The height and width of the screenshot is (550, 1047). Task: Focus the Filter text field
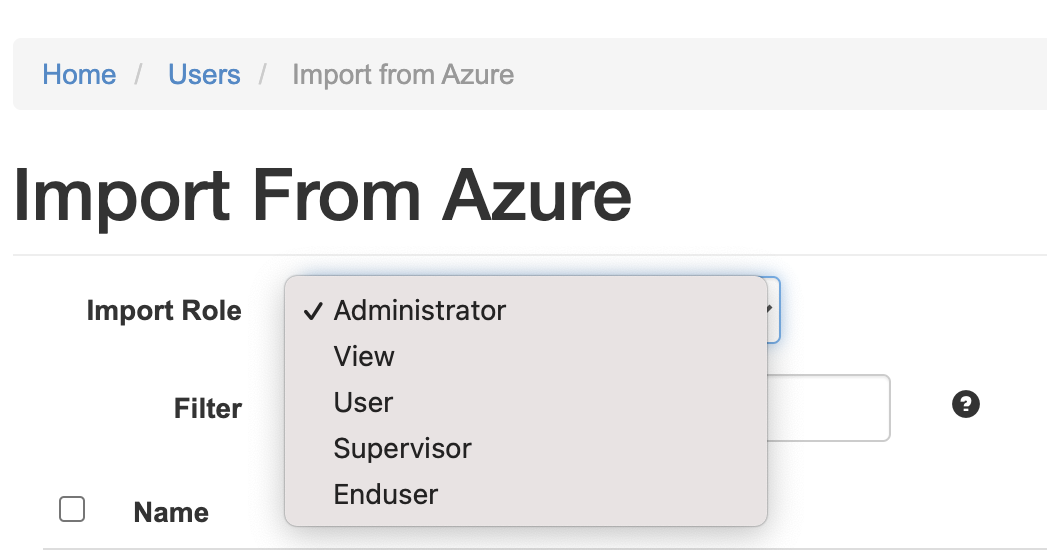(828, 408)
